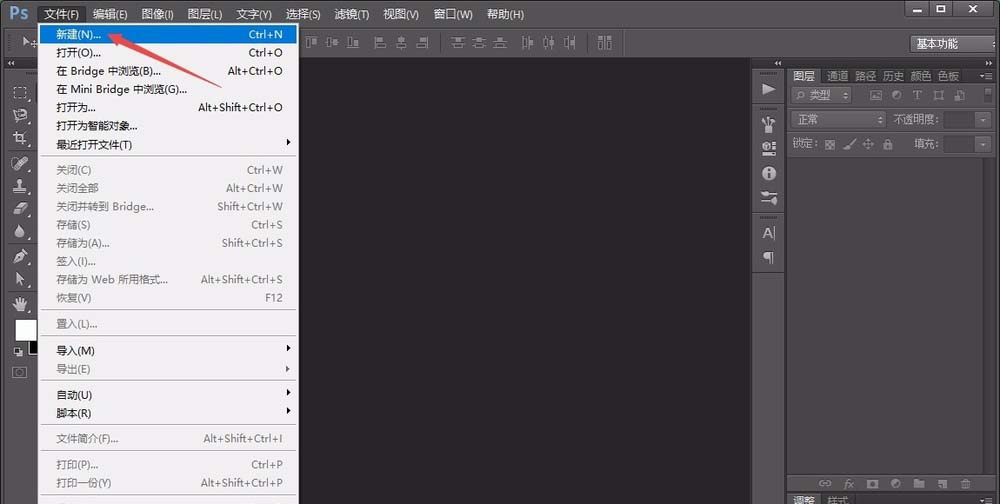Click the opacity value field

pyautogui.click(x=960, y=119)
